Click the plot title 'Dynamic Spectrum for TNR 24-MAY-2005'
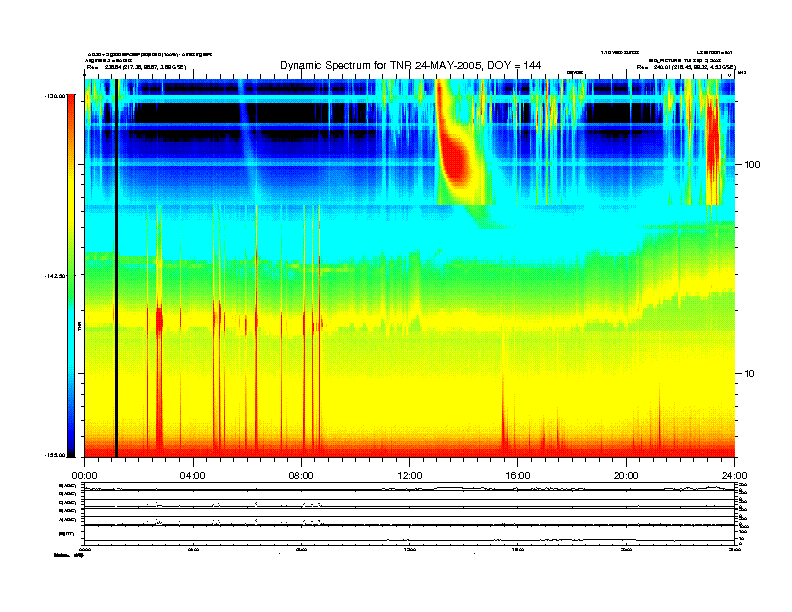Screen dimensions: 792x612 411,65
